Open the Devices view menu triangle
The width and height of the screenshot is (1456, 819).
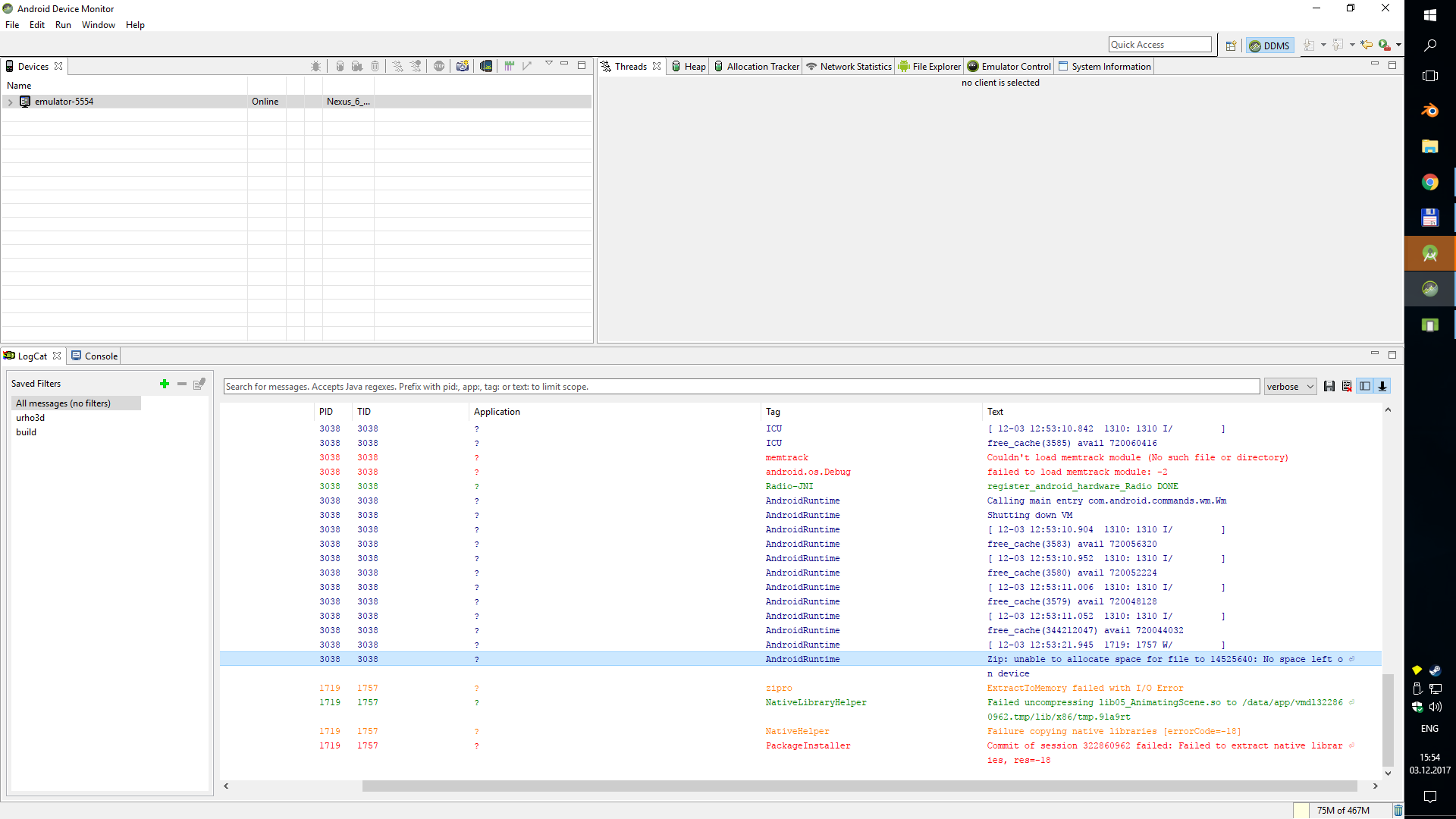(549, 64)
